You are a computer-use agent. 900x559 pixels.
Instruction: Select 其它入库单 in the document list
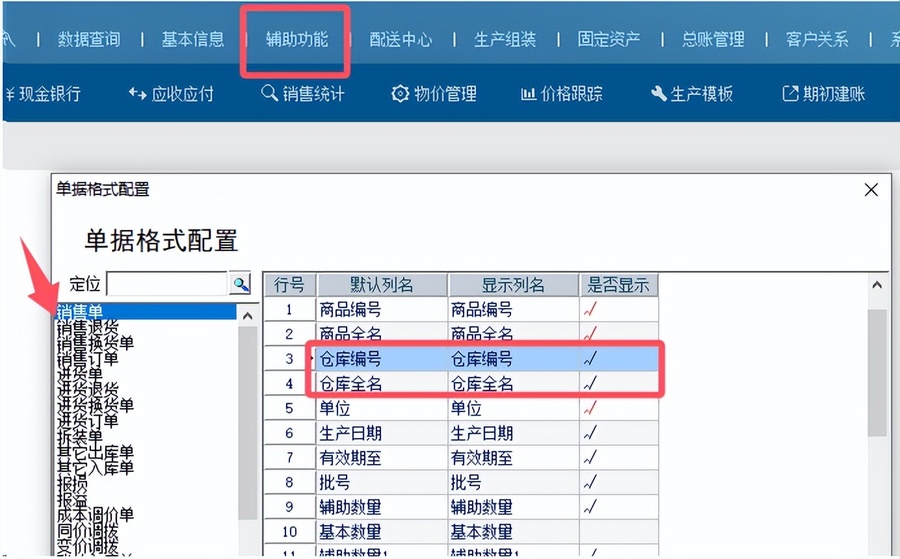[95, 468]
